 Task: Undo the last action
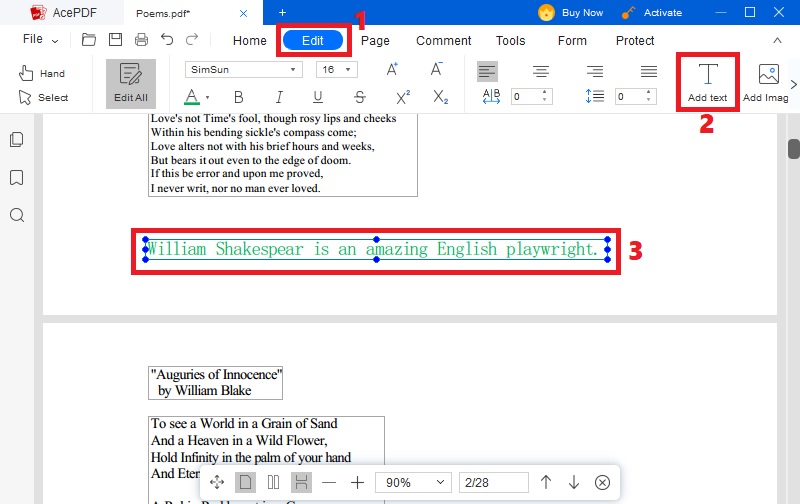167,39
